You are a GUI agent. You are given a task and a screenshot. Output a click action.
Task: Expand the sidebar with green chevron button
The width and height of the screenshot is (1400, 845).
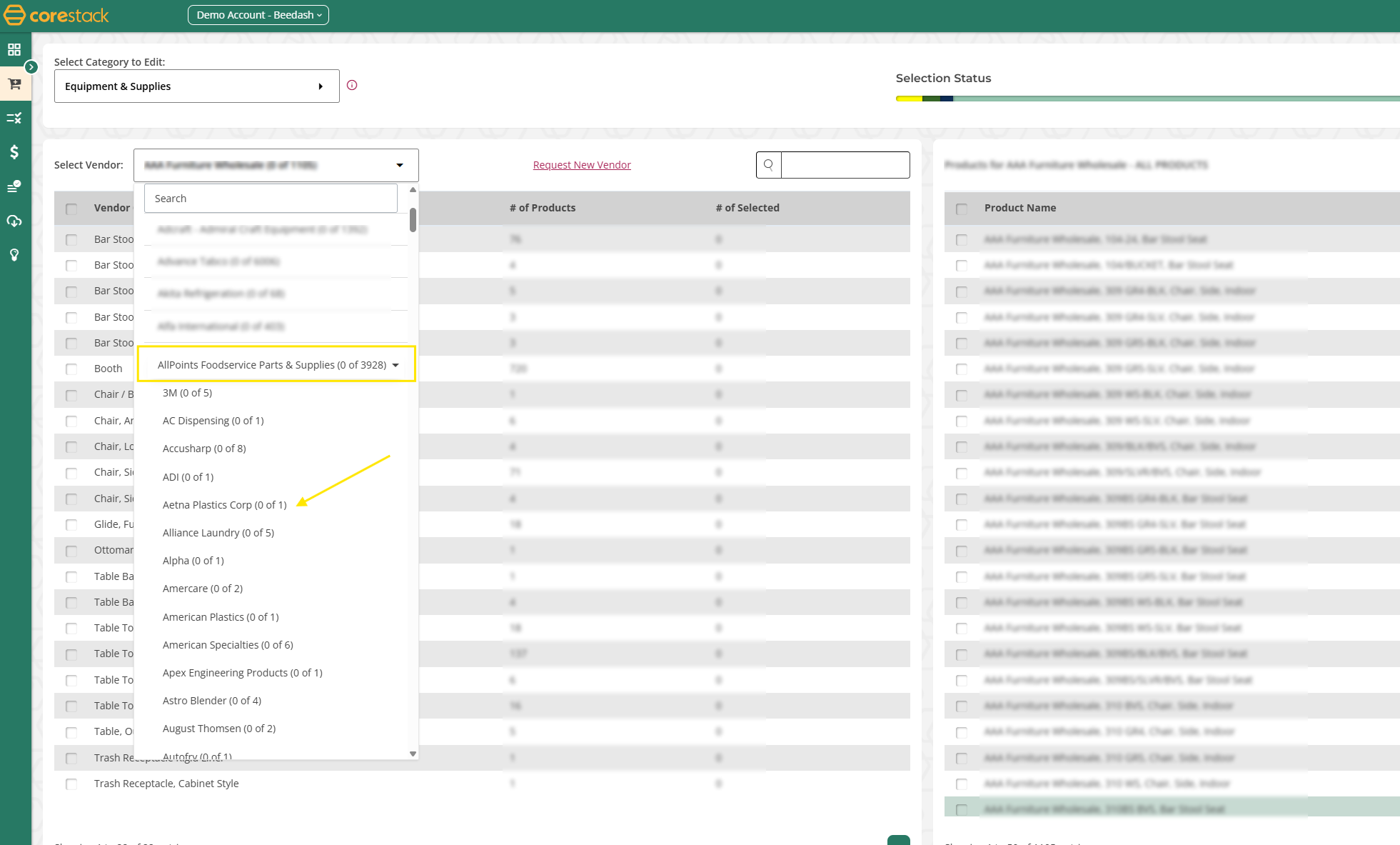pos(31,67)
